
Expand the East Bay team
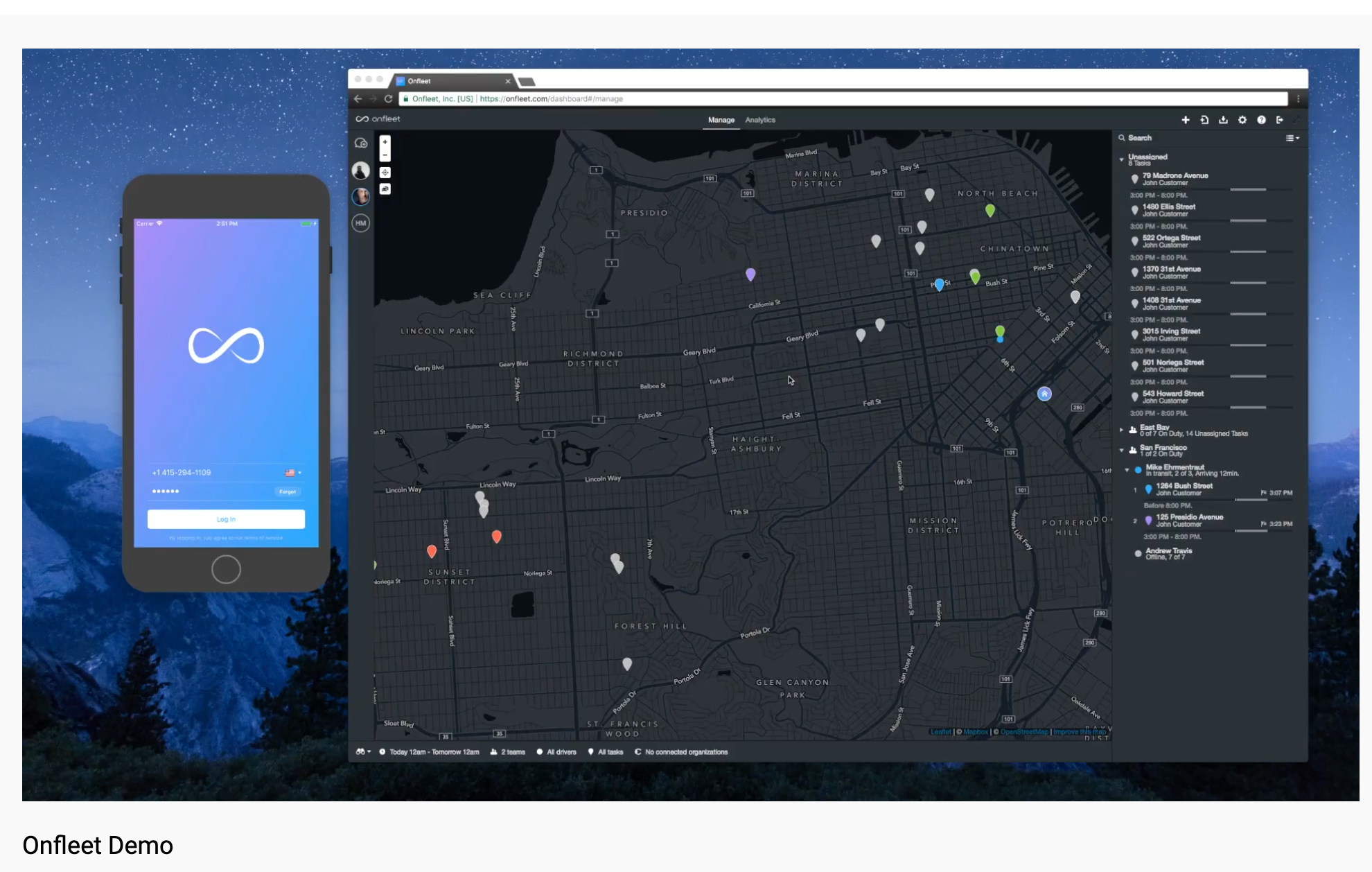pos(1122,430)
